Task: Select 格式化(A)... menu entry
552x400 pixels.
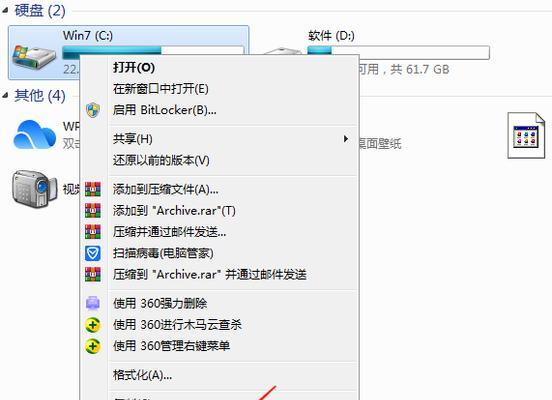Action: coord(142,375)
